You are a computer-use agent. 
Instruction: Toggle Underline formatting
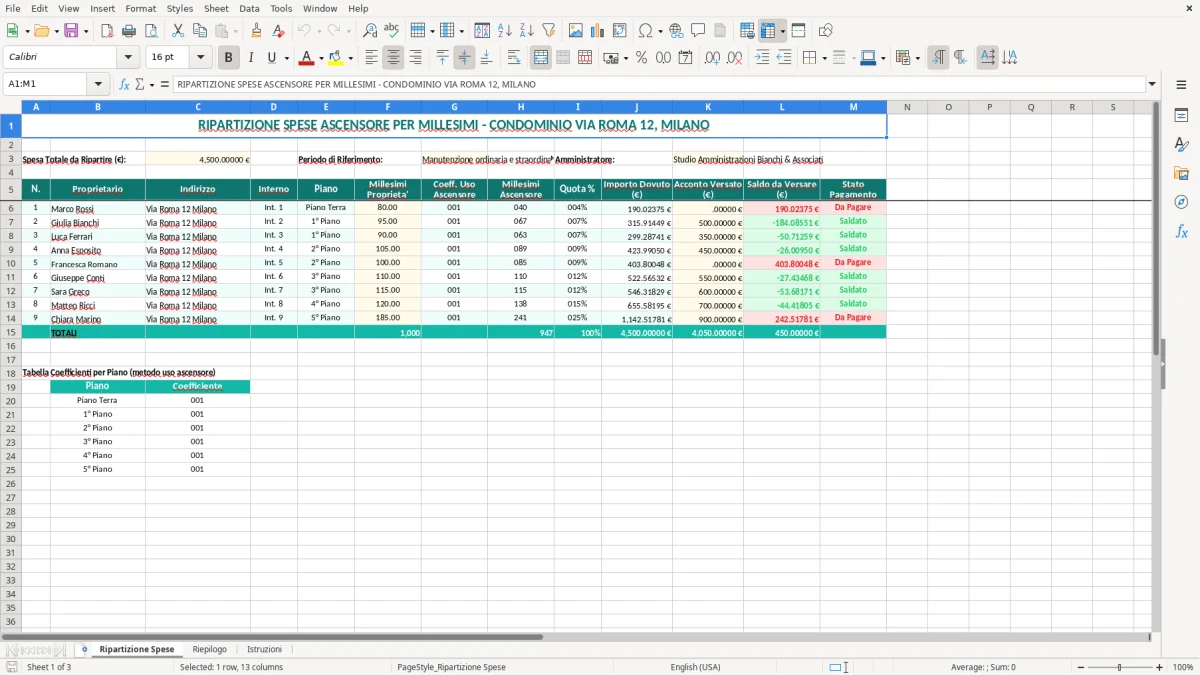tap(271, 58)
